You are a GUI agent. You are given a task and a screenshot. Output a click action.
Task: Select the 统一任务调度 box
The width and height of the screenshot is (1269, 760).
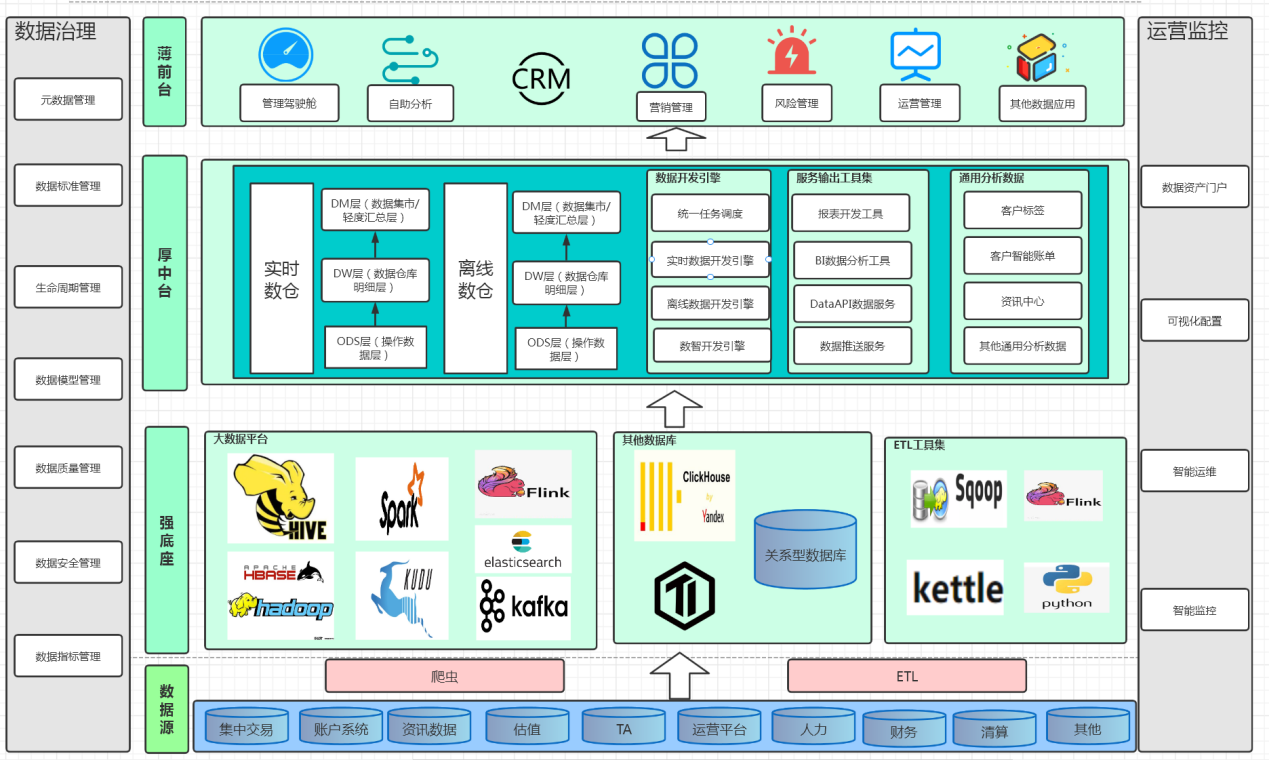710,213
